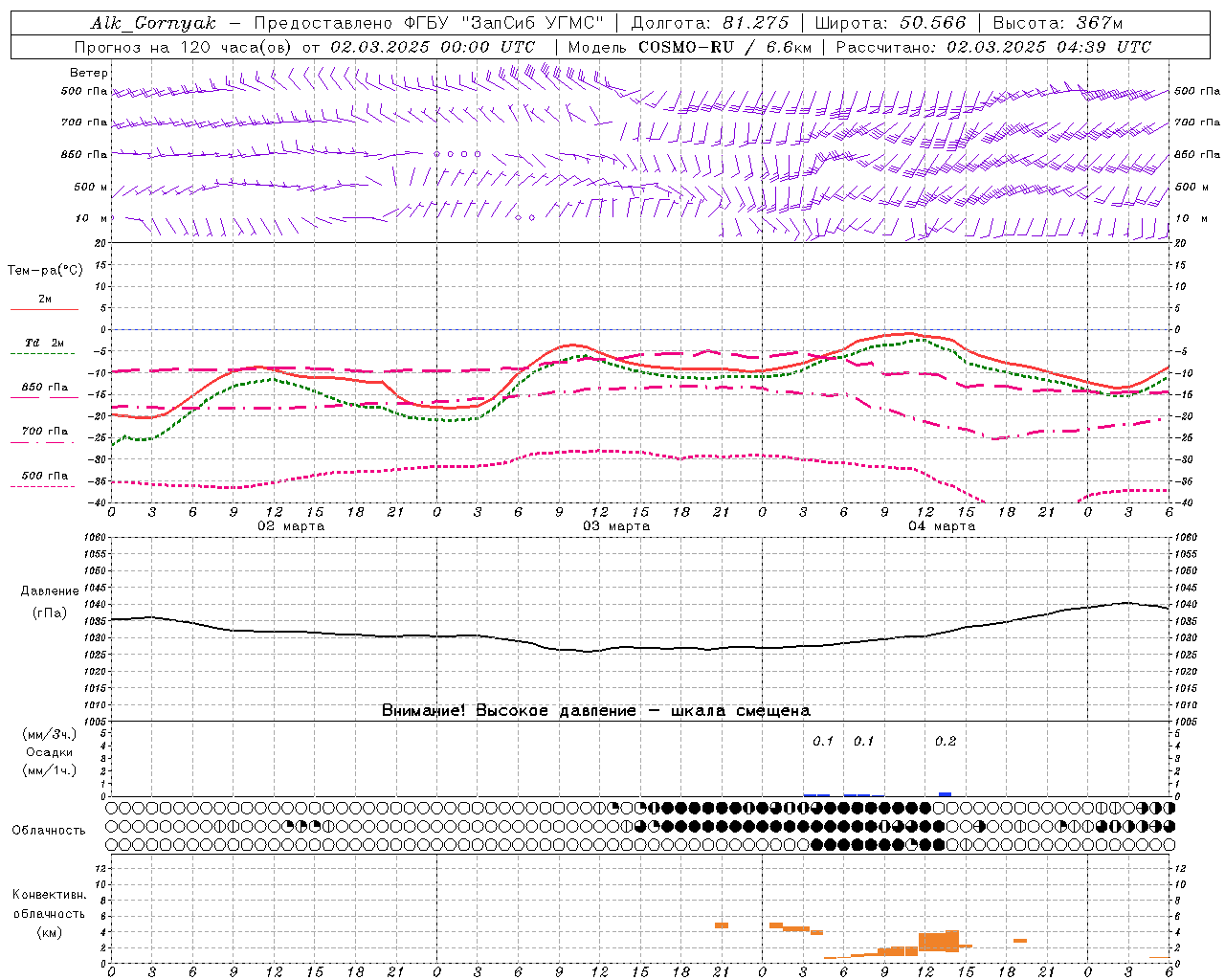Click the Высота: 367м value
1225x980 pixels.
[1058, 23]
